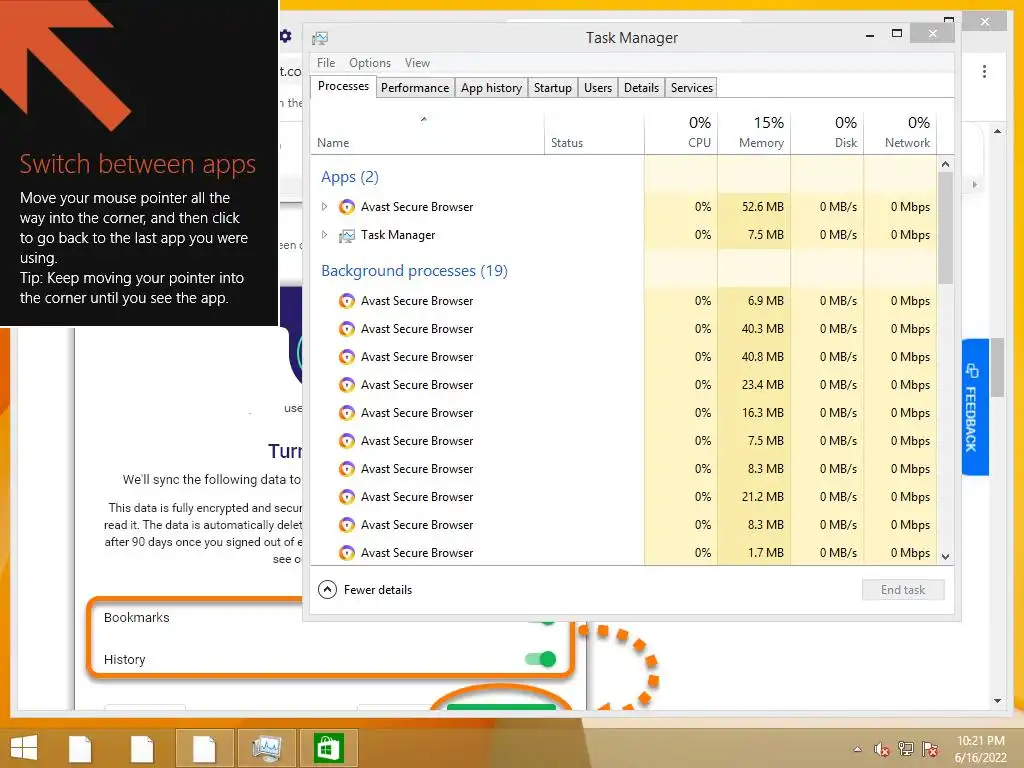Click icon of Avast process using 40.8 MB
The image size is (1024, 768).
(347, 357)
